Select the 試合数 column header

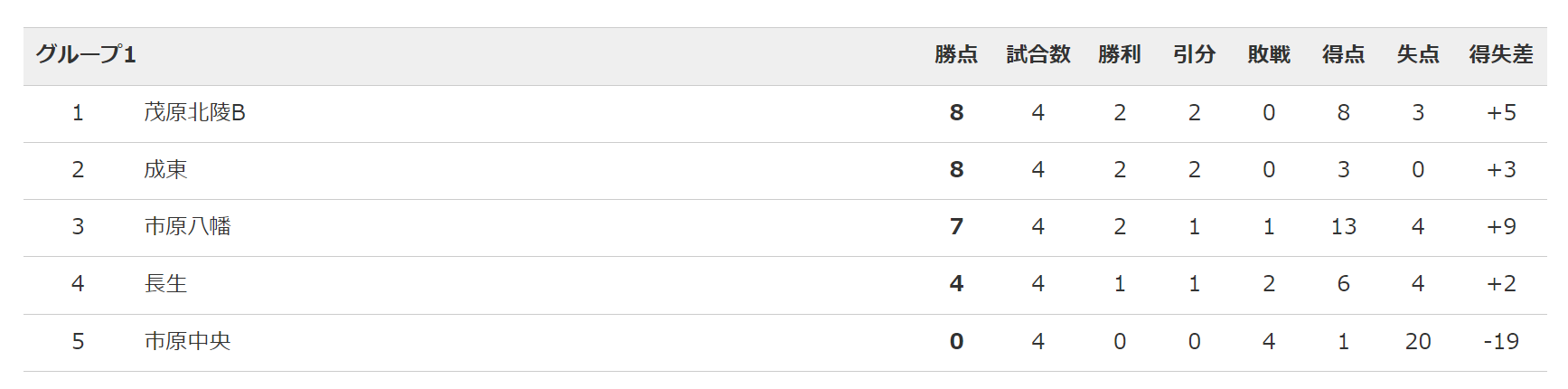pos(1038,54)
